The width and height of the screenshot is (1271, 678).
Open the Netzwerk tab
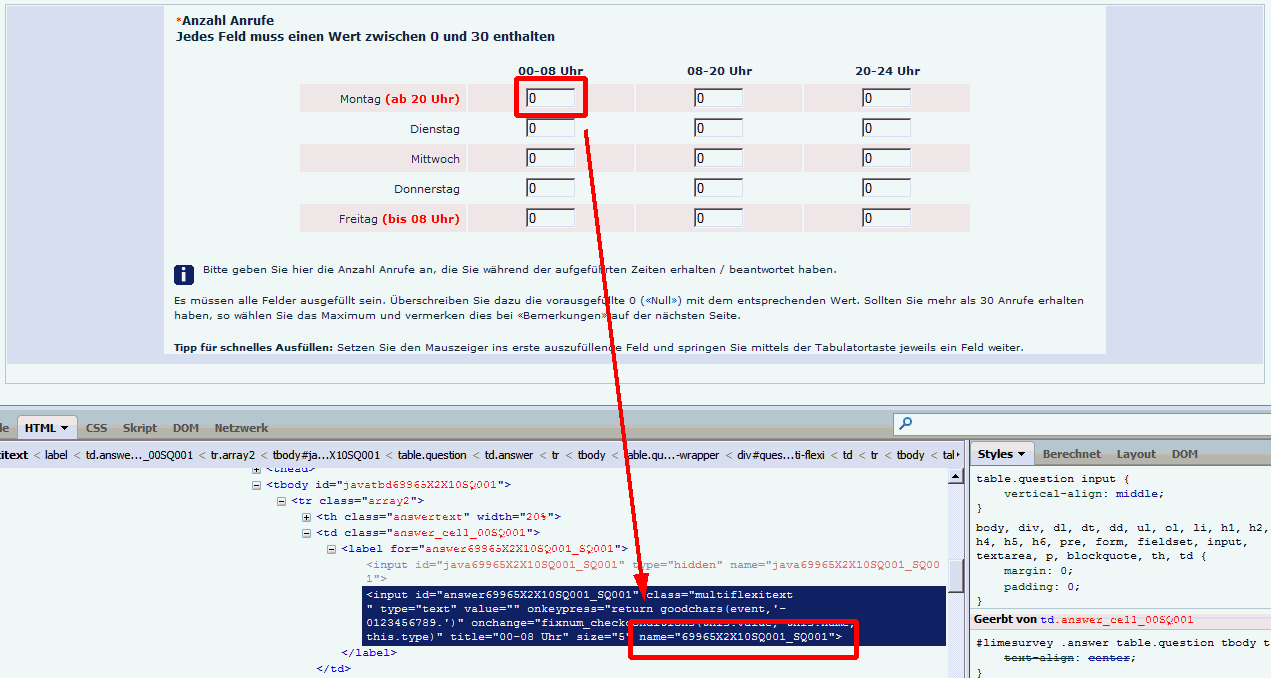241,428
